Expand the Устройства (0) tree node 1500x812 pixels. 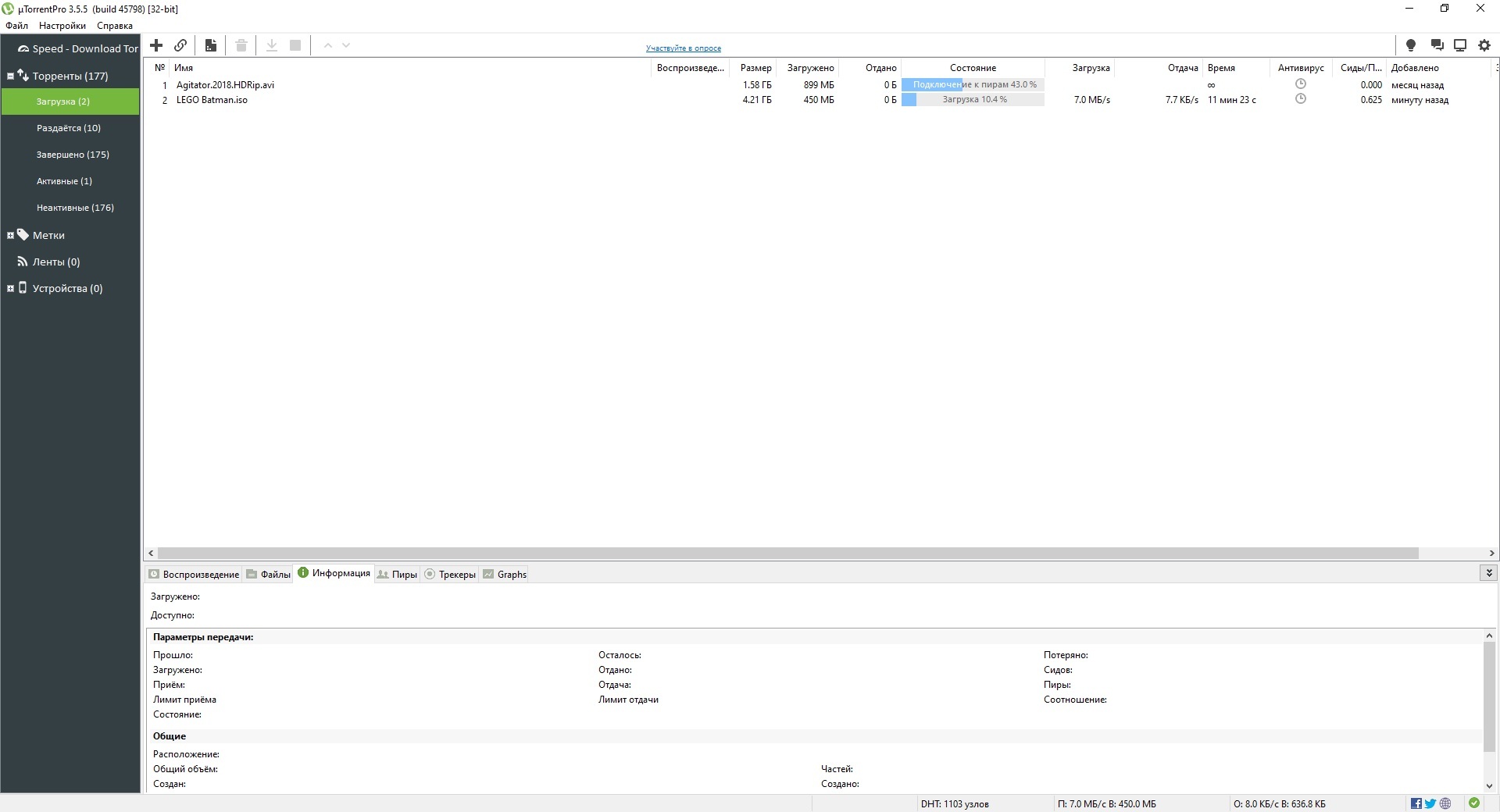(x=10, y=288)
